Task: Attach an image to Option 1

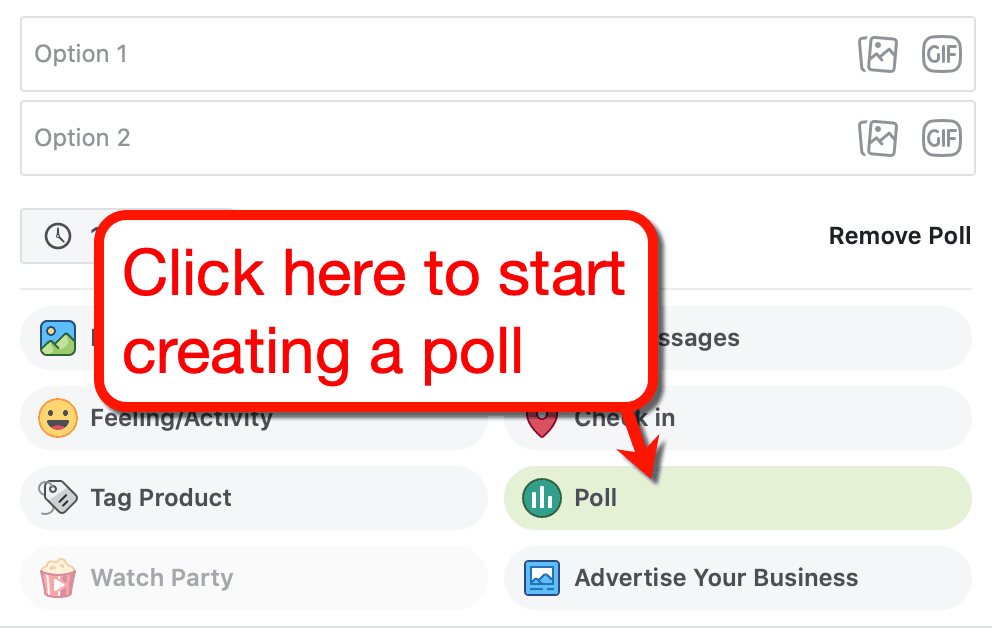Action: point(878,54)
